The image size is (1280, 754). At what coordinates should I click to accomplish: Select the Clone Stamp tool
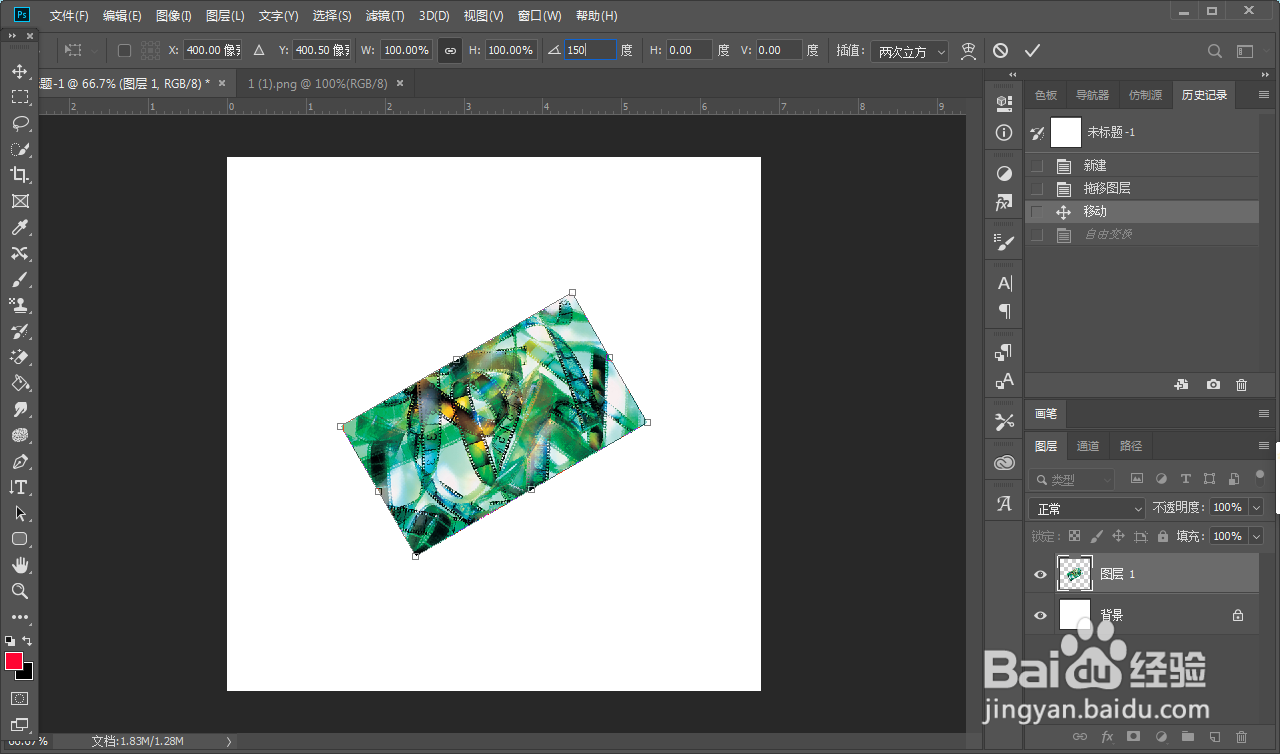[x=19, y=306]
